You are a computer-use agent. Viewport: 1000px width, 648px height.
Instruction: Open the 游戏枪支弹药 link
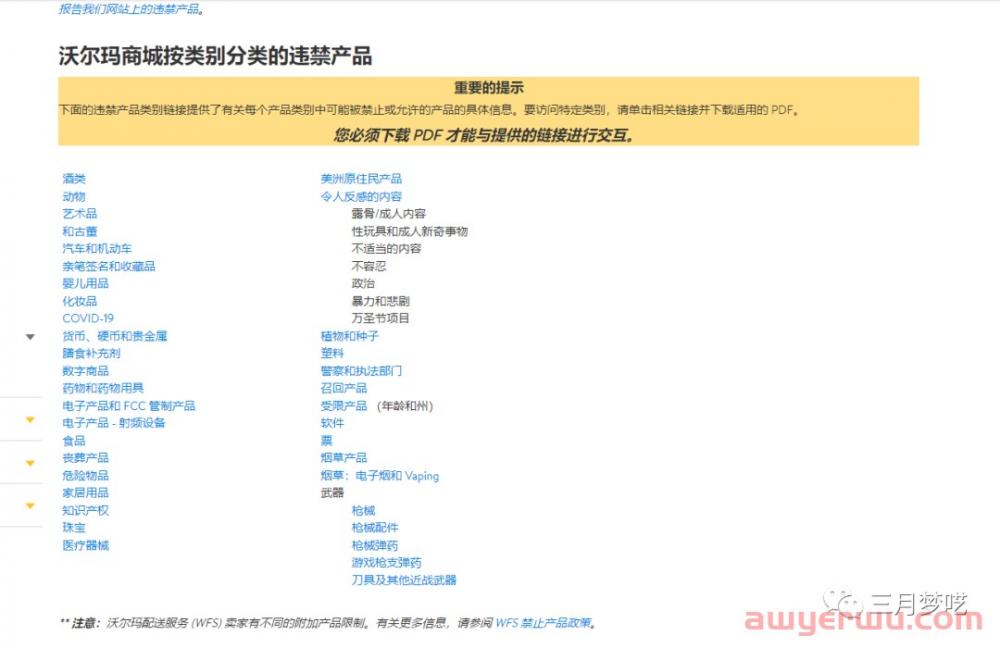pyautogui.click(x=386, y=563)
